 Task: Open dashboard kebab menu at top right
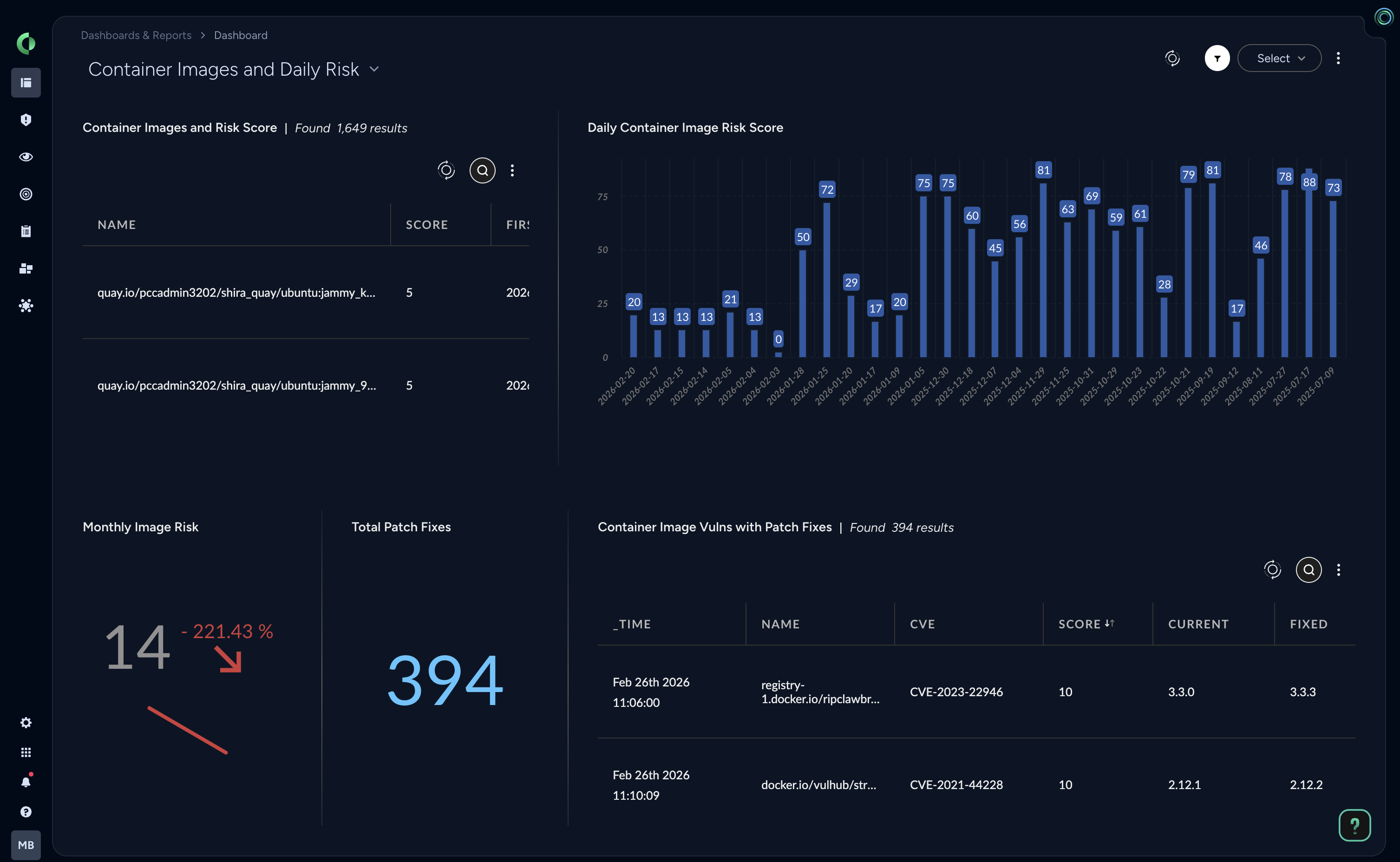[1338, 58]
